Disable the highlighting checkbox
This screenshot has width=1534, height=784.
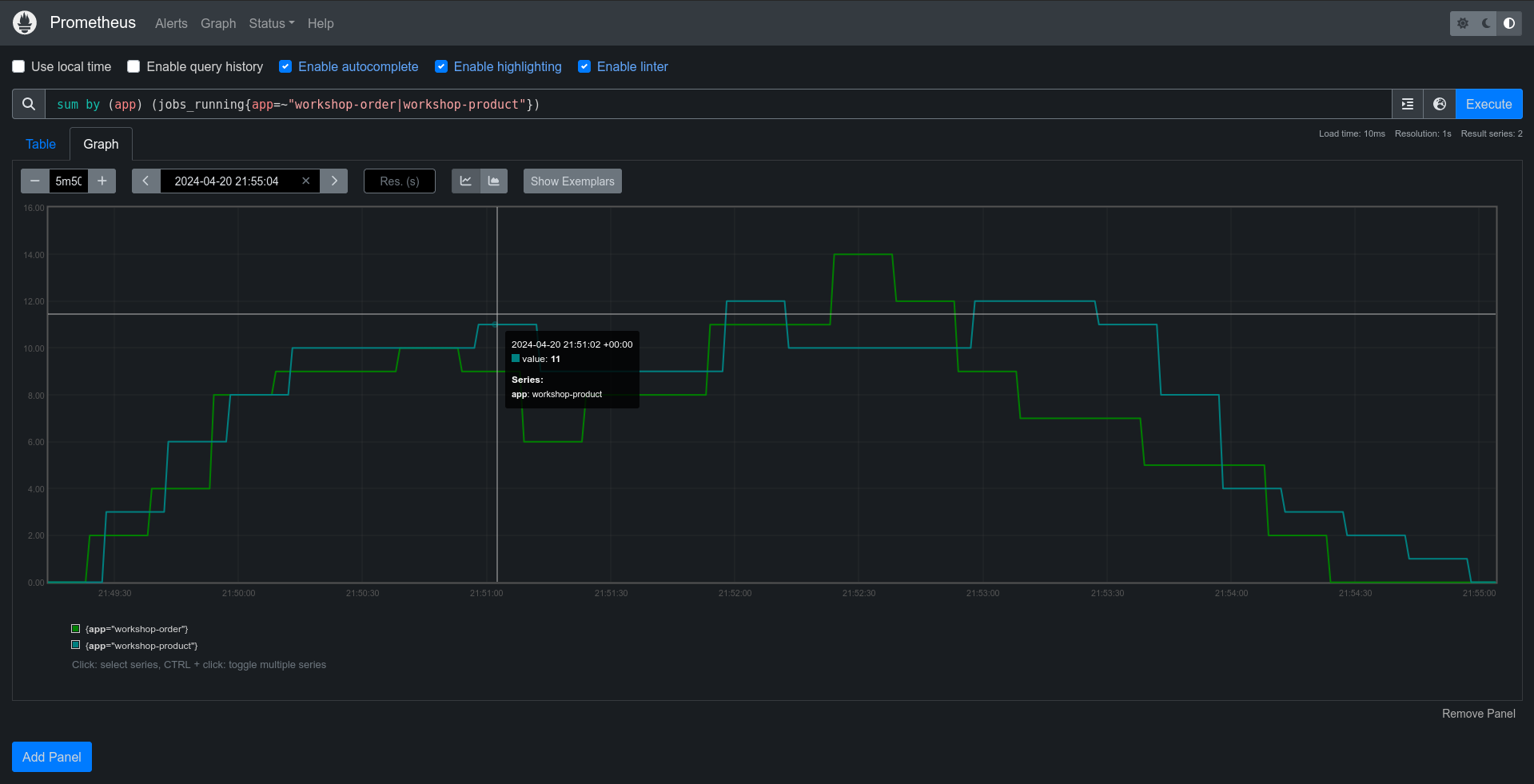[441, 66]
